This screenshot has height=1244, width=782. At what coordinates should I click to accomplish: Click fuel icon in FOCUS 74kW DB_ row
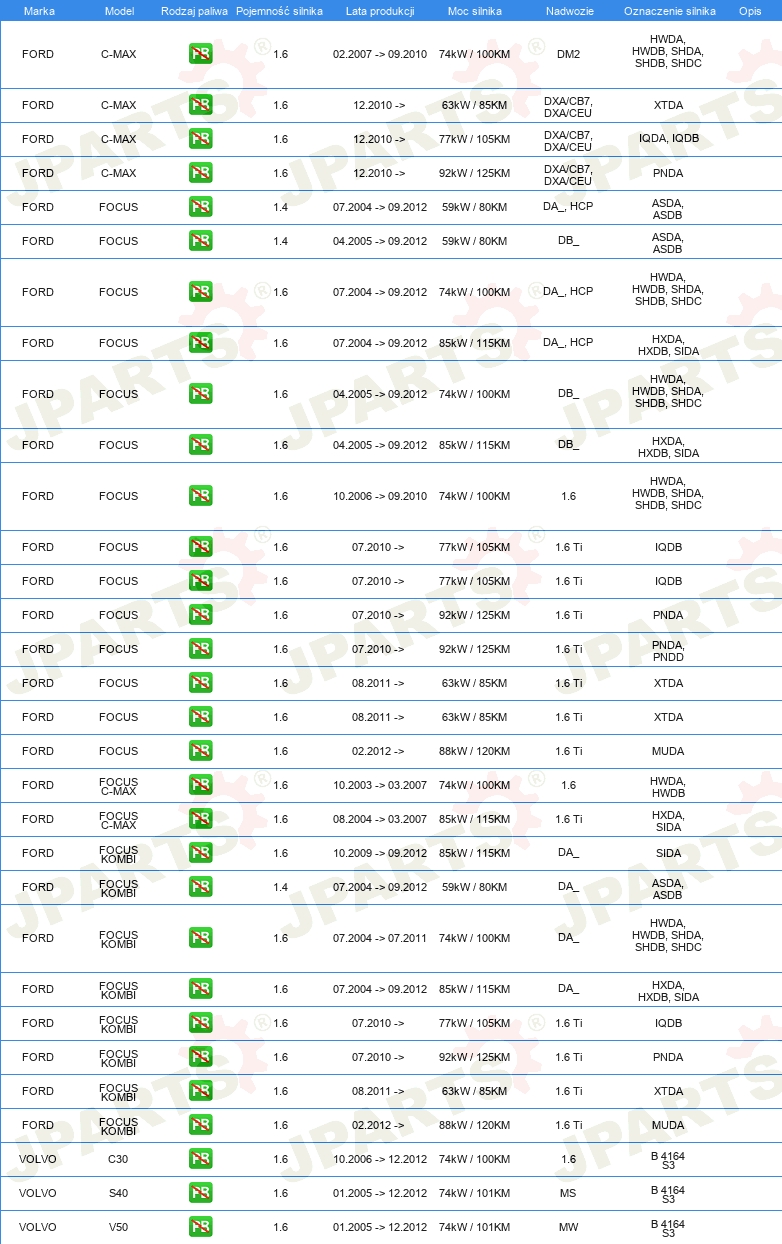point(200,394)
